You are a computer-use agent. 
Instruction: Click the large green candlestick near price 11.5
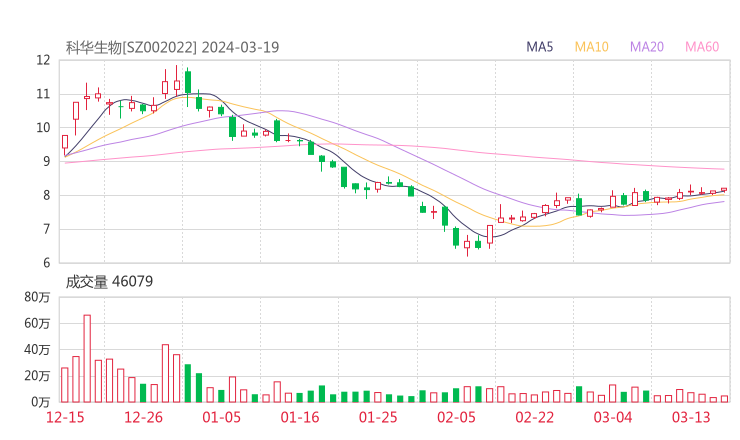[x=188, y=82]
